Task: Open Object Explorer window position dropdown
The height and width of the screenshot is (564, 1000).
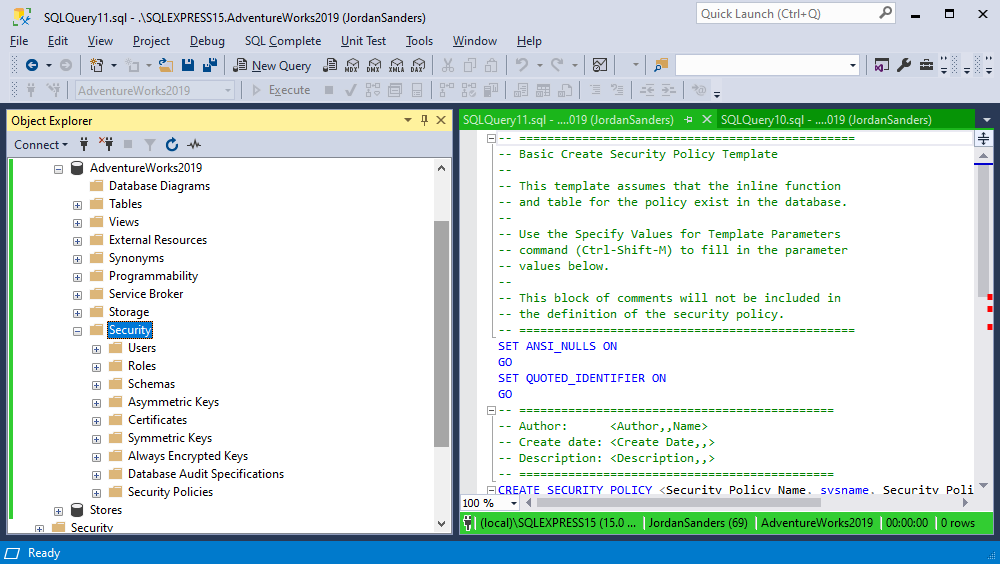Action: [408, 120]
